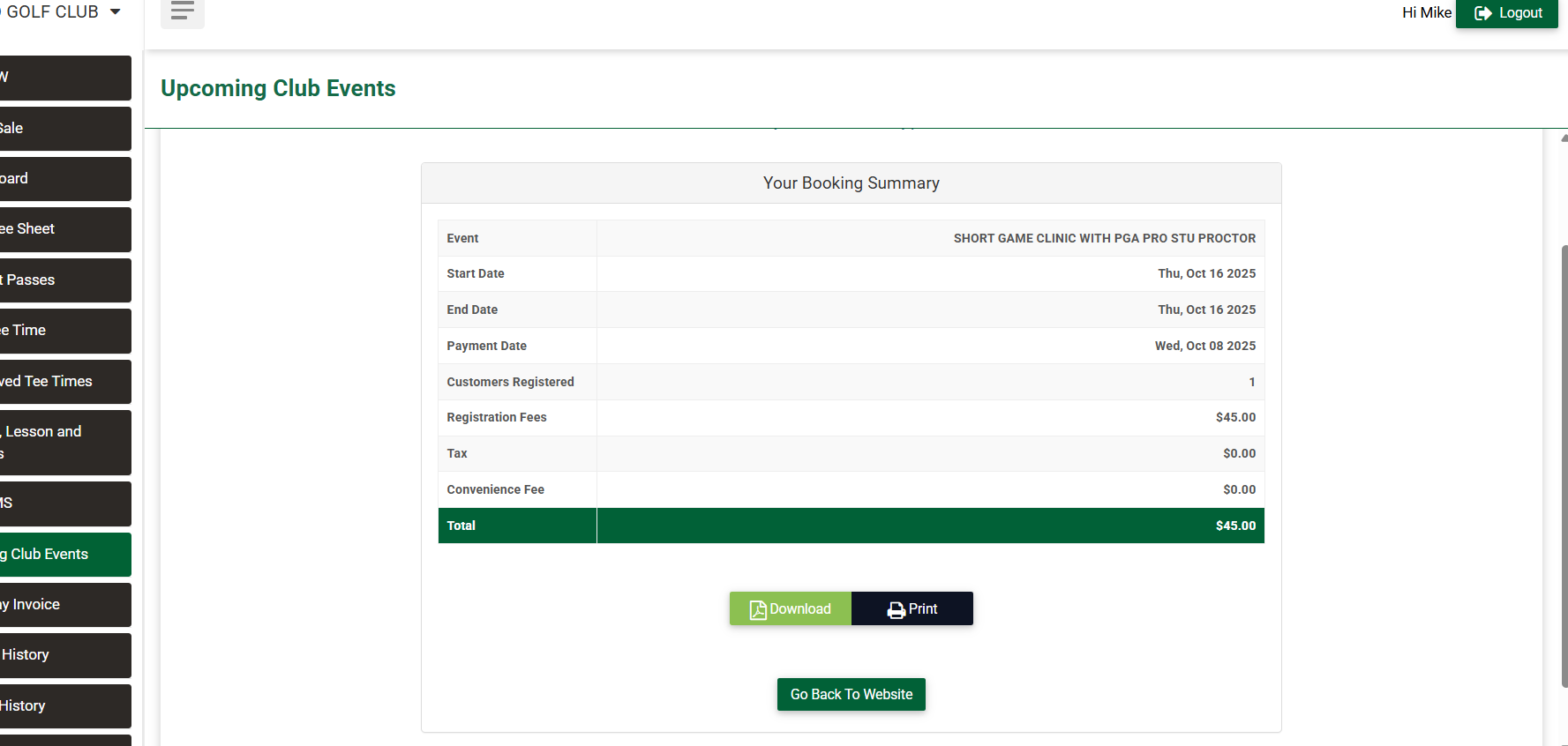1568x746 pixels.
Task: Click the Total row amount $45.00
Action: [1234, 526]
